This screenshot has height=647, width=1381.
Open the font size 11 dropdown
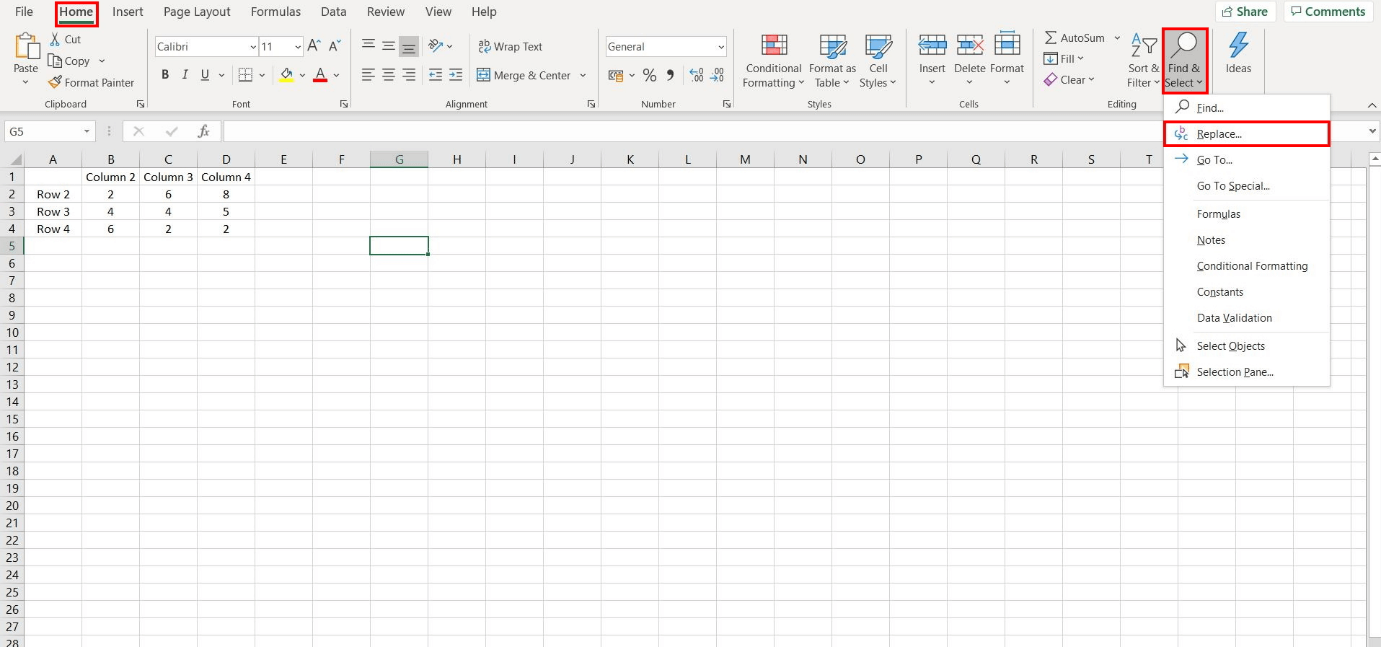[x=298, y=47]
